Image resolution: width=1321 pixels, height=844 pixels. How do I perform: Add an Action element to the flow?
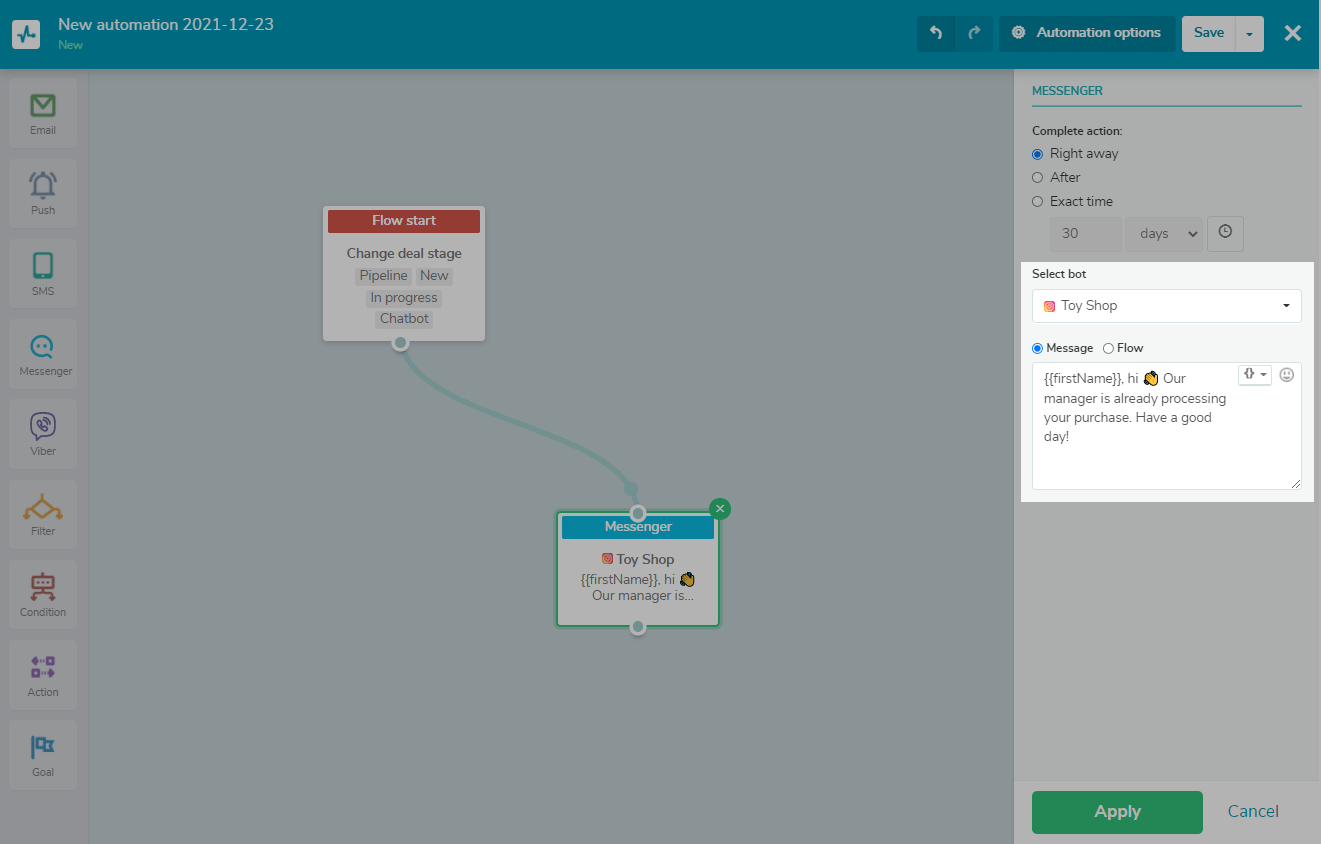(43, 676)
